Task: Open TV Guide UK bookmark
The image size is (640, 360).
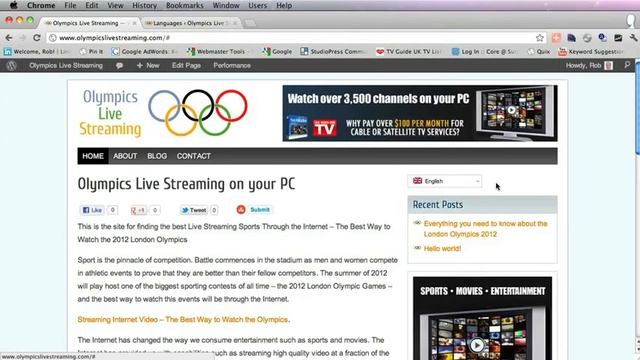Action: click(409, 51)
